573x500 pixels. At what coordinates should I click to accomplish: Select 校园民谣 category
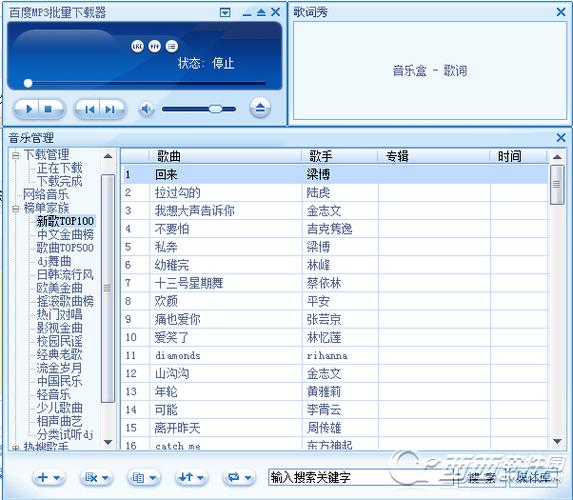click(59, 341)
